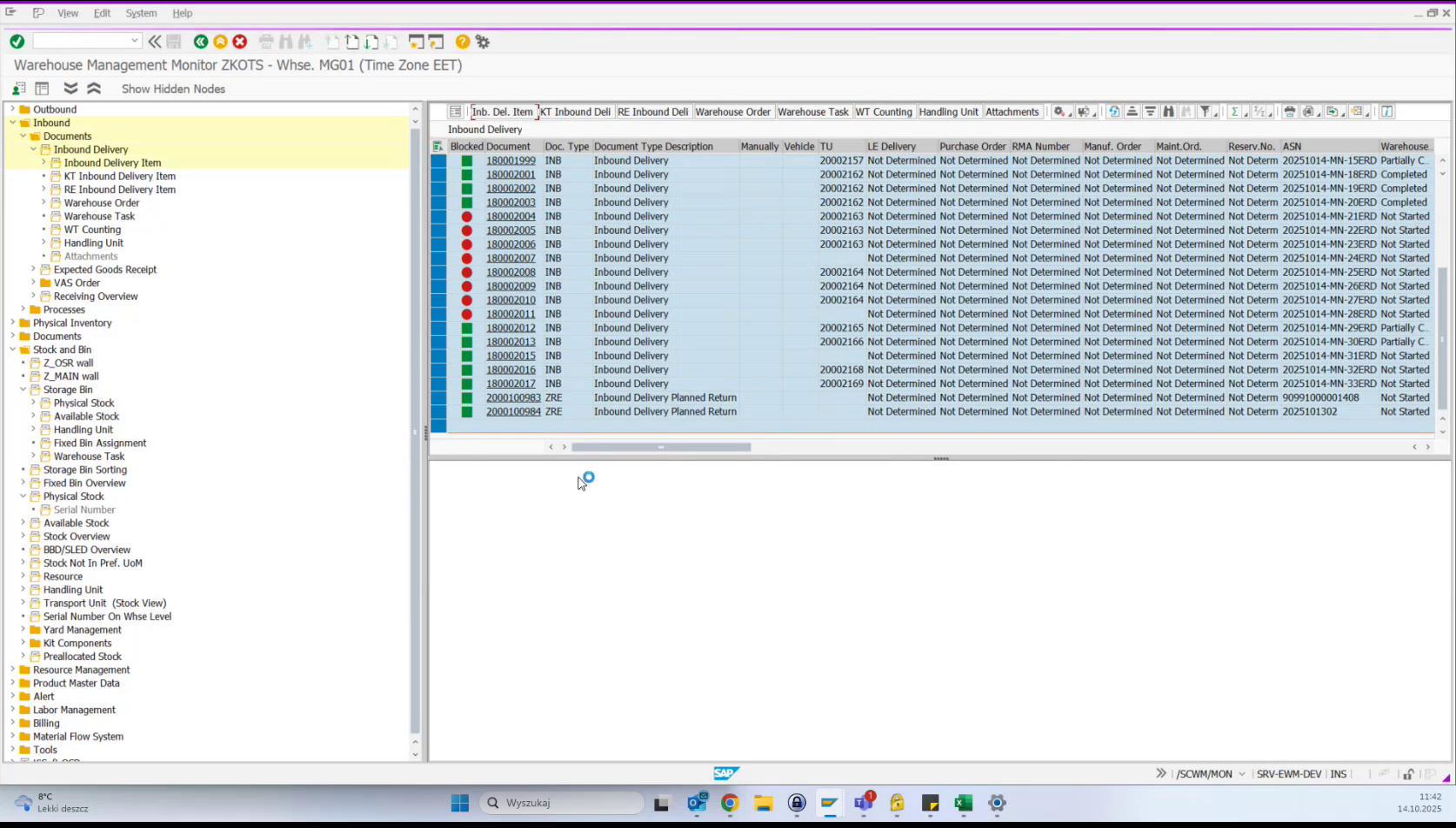Select the green status indicator for 180001999
This screenshot has height=828, width=1456.
(x=467, y=160)
